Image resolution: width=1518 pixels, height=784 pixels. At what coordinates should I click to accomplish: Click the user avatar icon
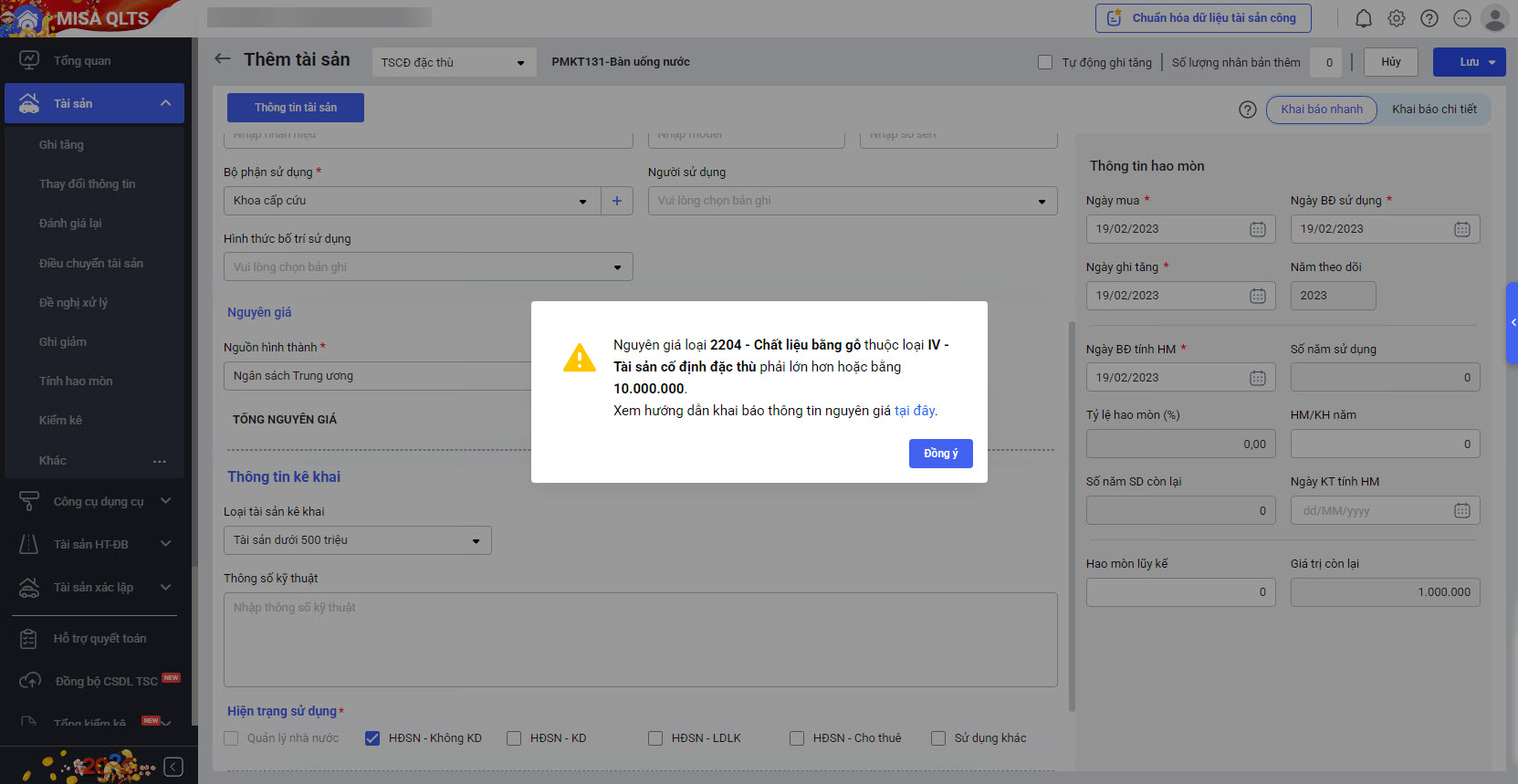coord(1494,18)
